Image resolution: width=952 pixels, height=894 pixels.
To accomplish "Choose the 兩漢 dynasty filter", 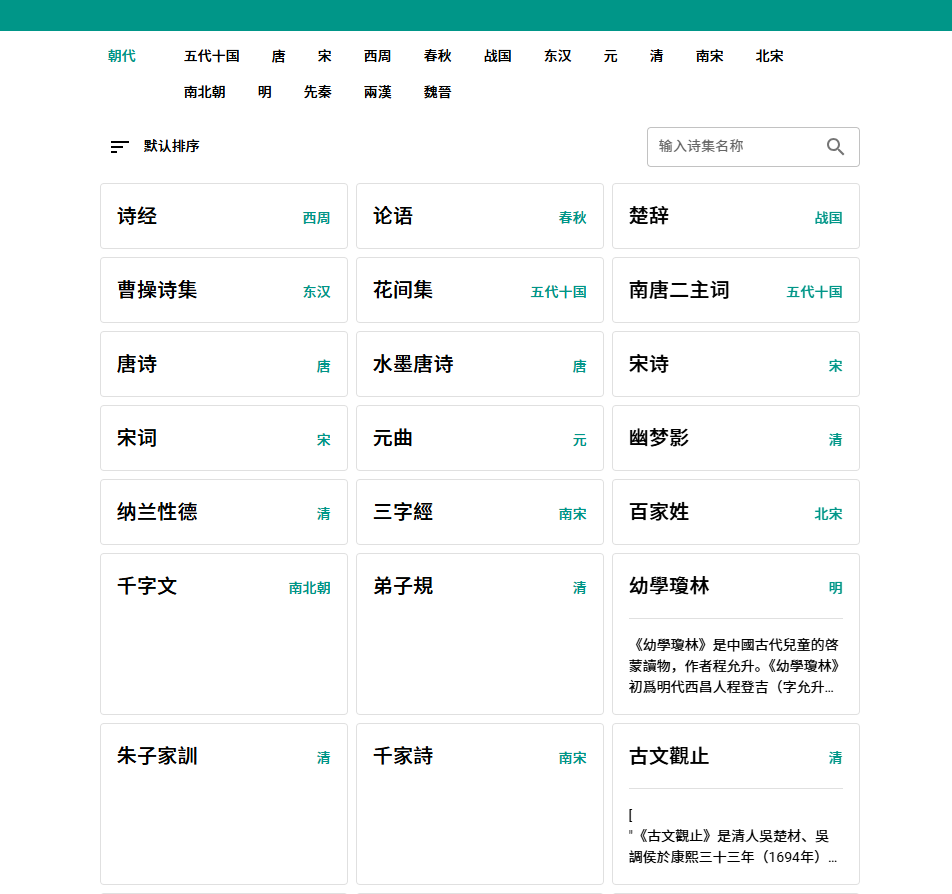I will point(378,92).
